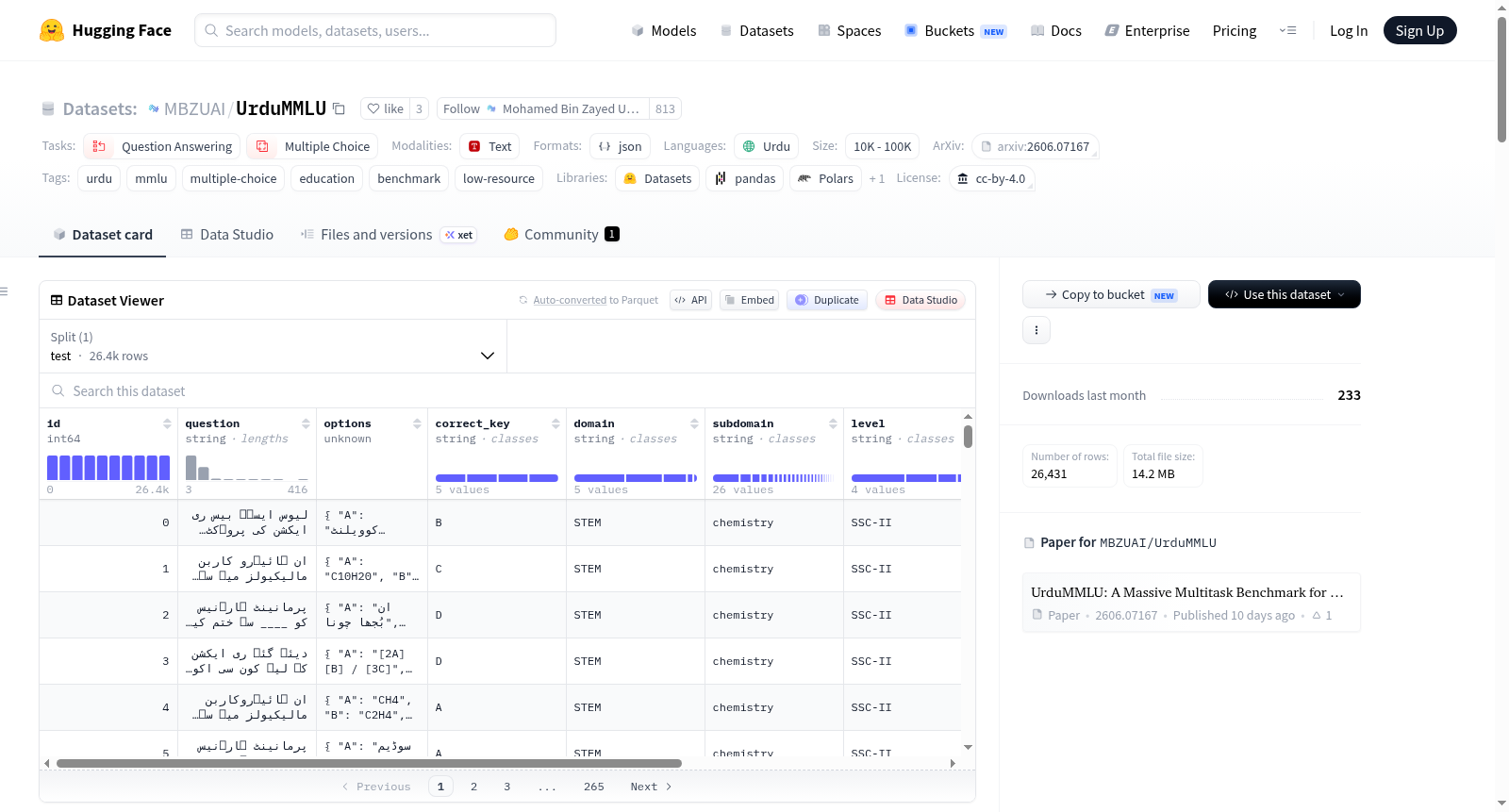Sort by the correct_key column
1509x812 pixels.
[556, 423]
